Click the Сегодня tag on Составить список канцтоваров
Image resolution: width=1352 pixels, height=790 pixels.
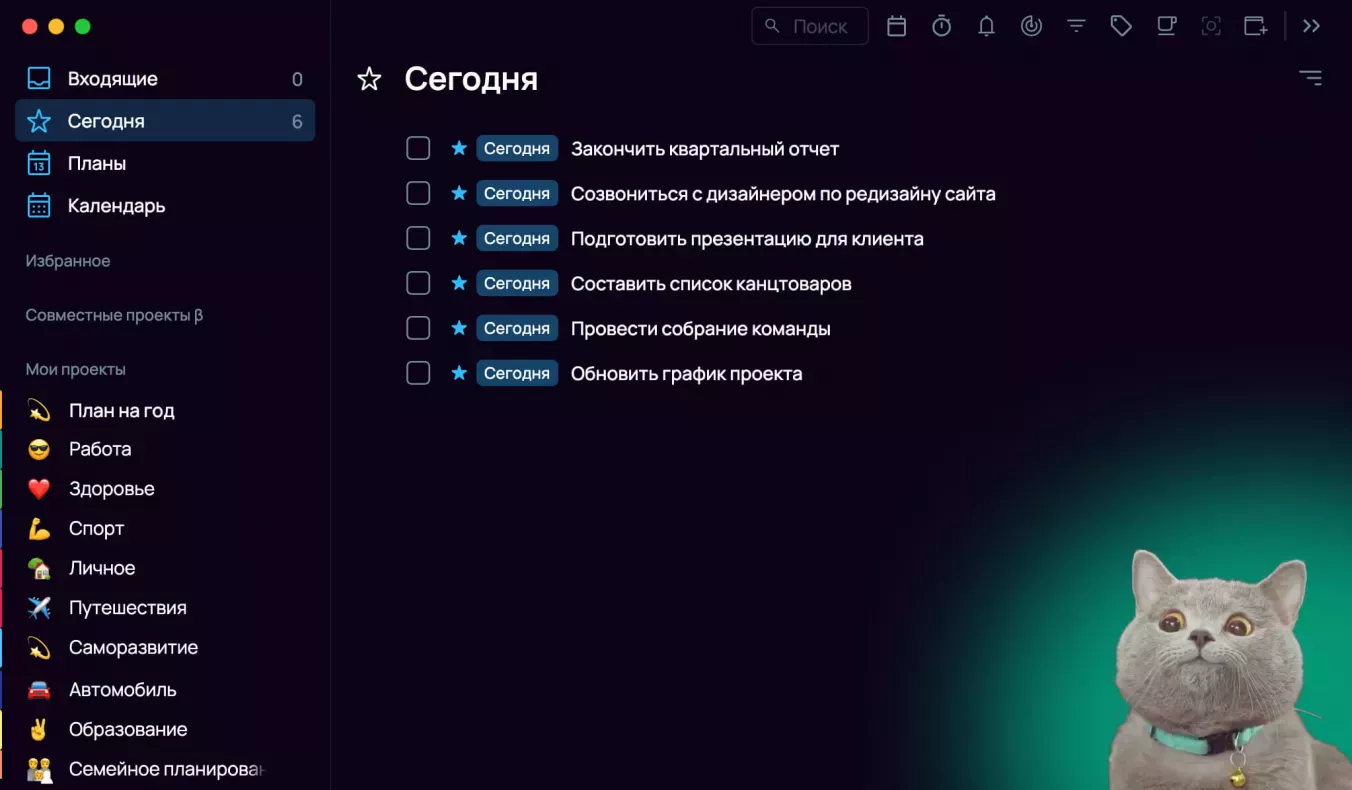pyautogui.click(x=517, y=283)
